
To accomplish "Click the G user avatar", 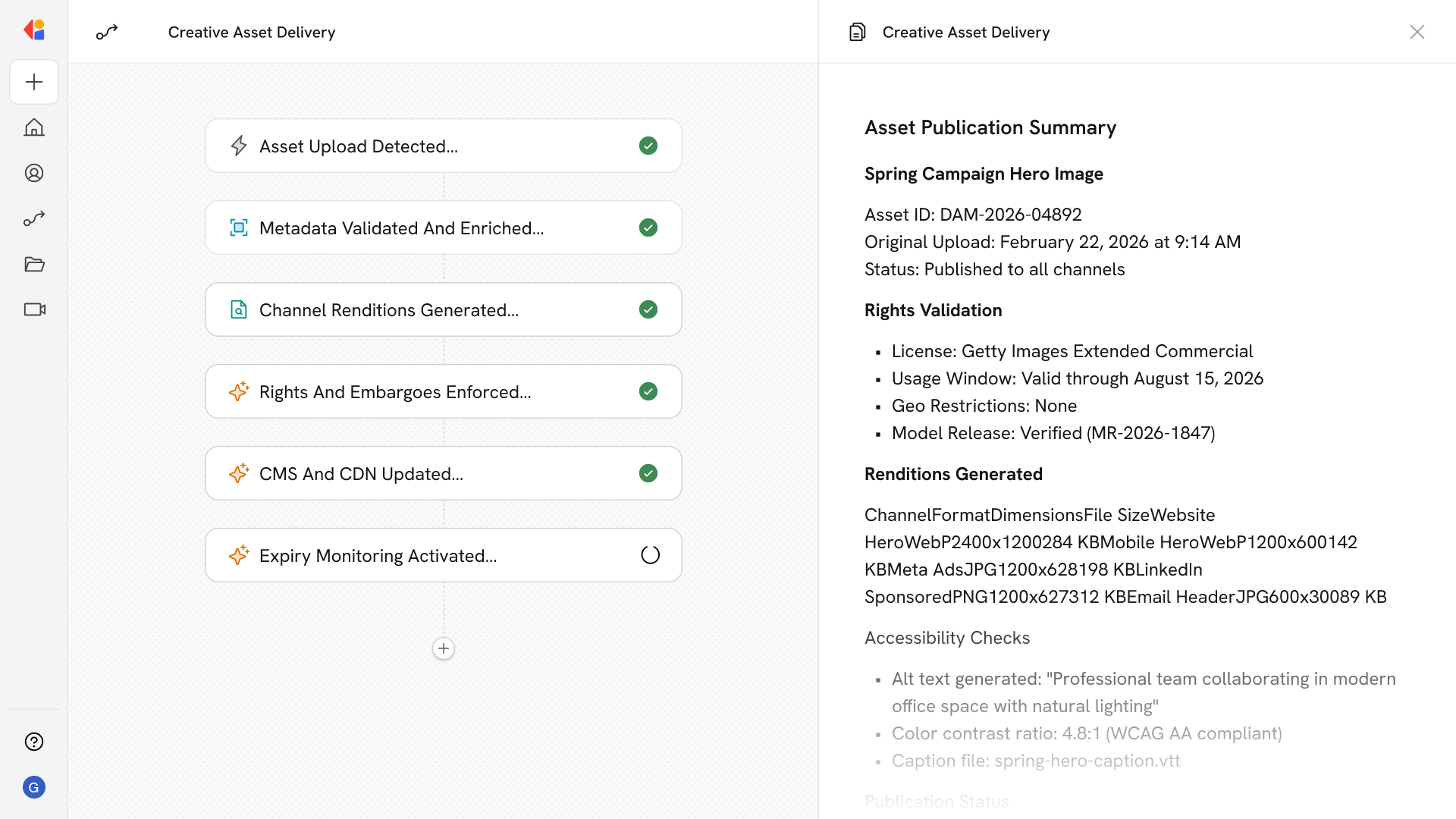I will [x=34, y=787].
